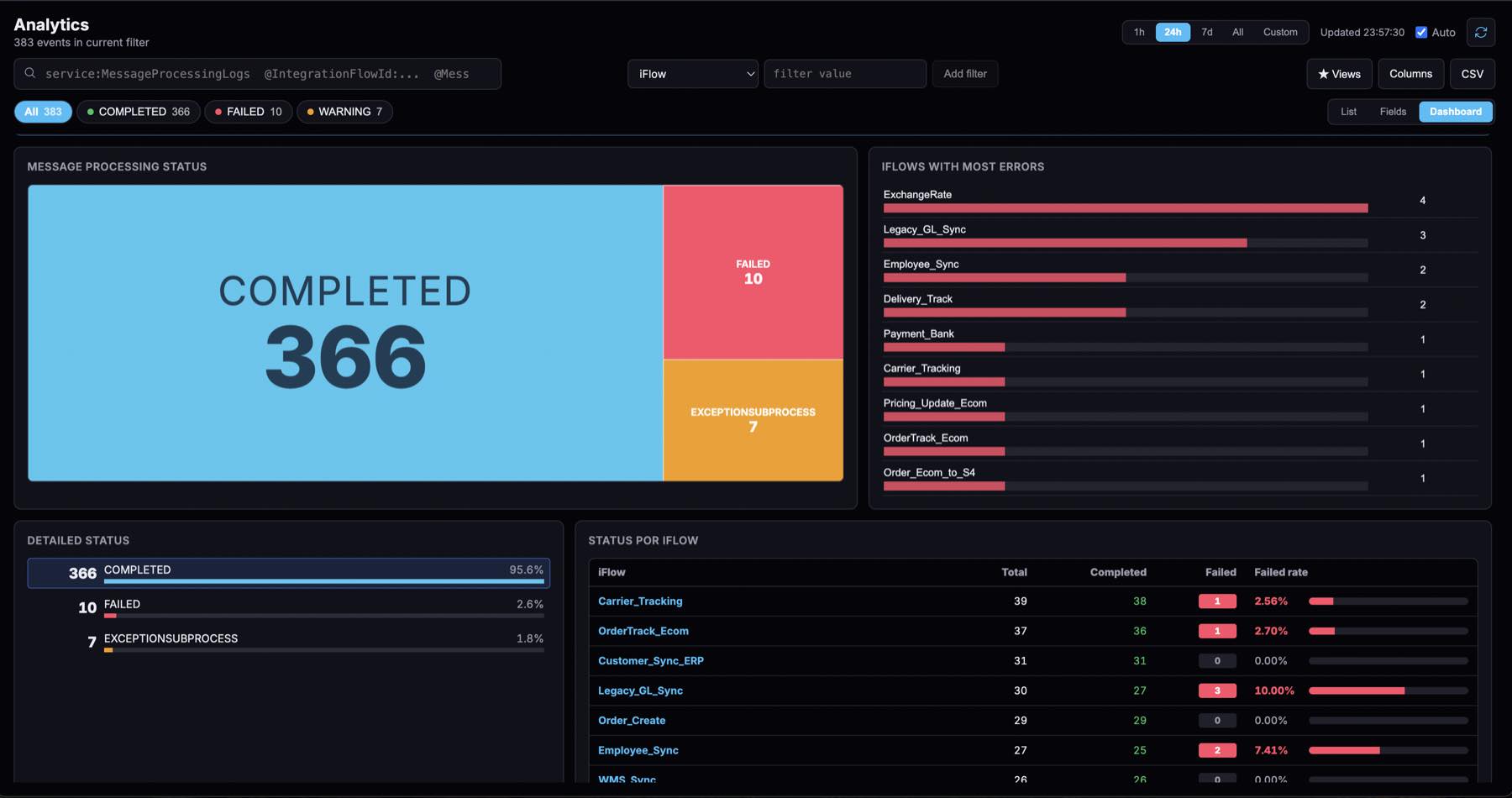Image resolution: width=1512 pixels, height=798 pixels.
Task: Filter by WARNING 7 chip
Action: (x=344, y=112)
